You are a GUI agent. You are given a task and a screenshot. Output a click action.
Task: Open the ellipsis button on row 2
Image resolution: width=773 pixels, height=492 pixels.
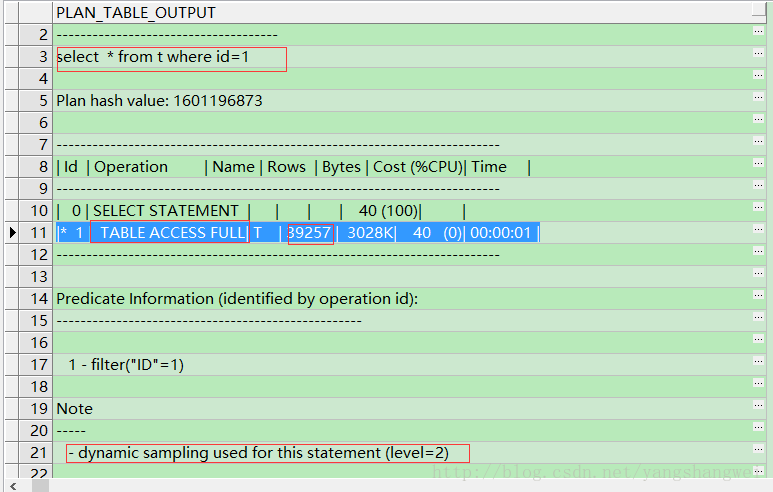pyautogui.click(x=759, y=31)
